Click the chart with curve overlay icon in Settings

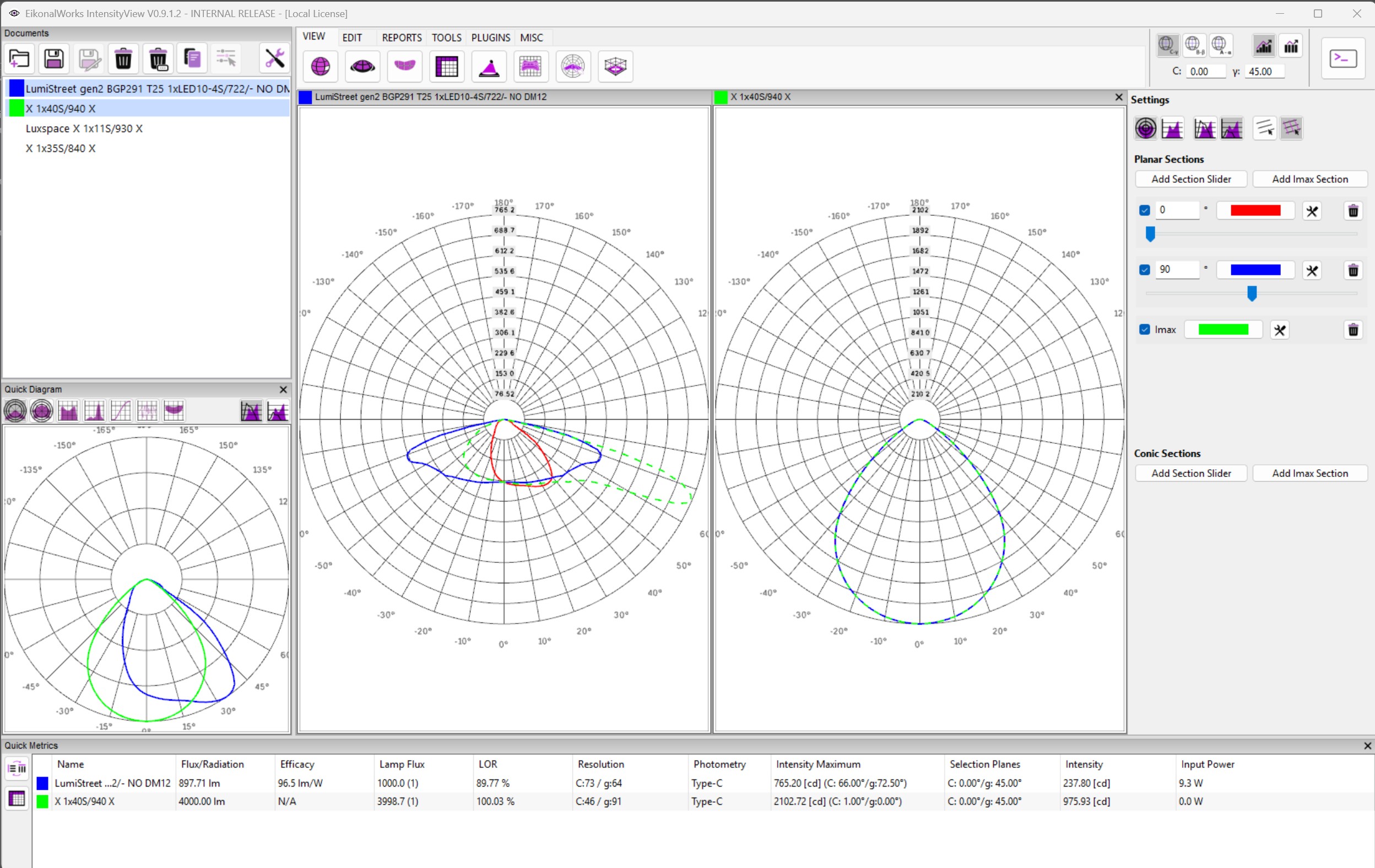pyautogui.click(x=1205, y=128)
